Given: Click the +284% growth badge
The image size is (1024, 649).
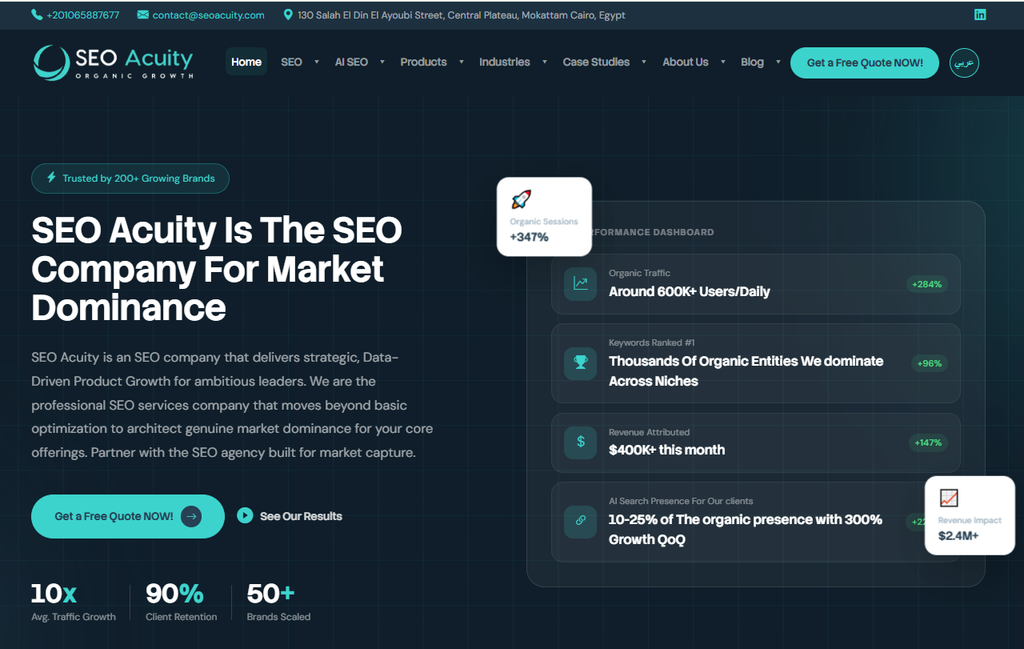Looking at the screenshot, I should (x=927, y=284).
